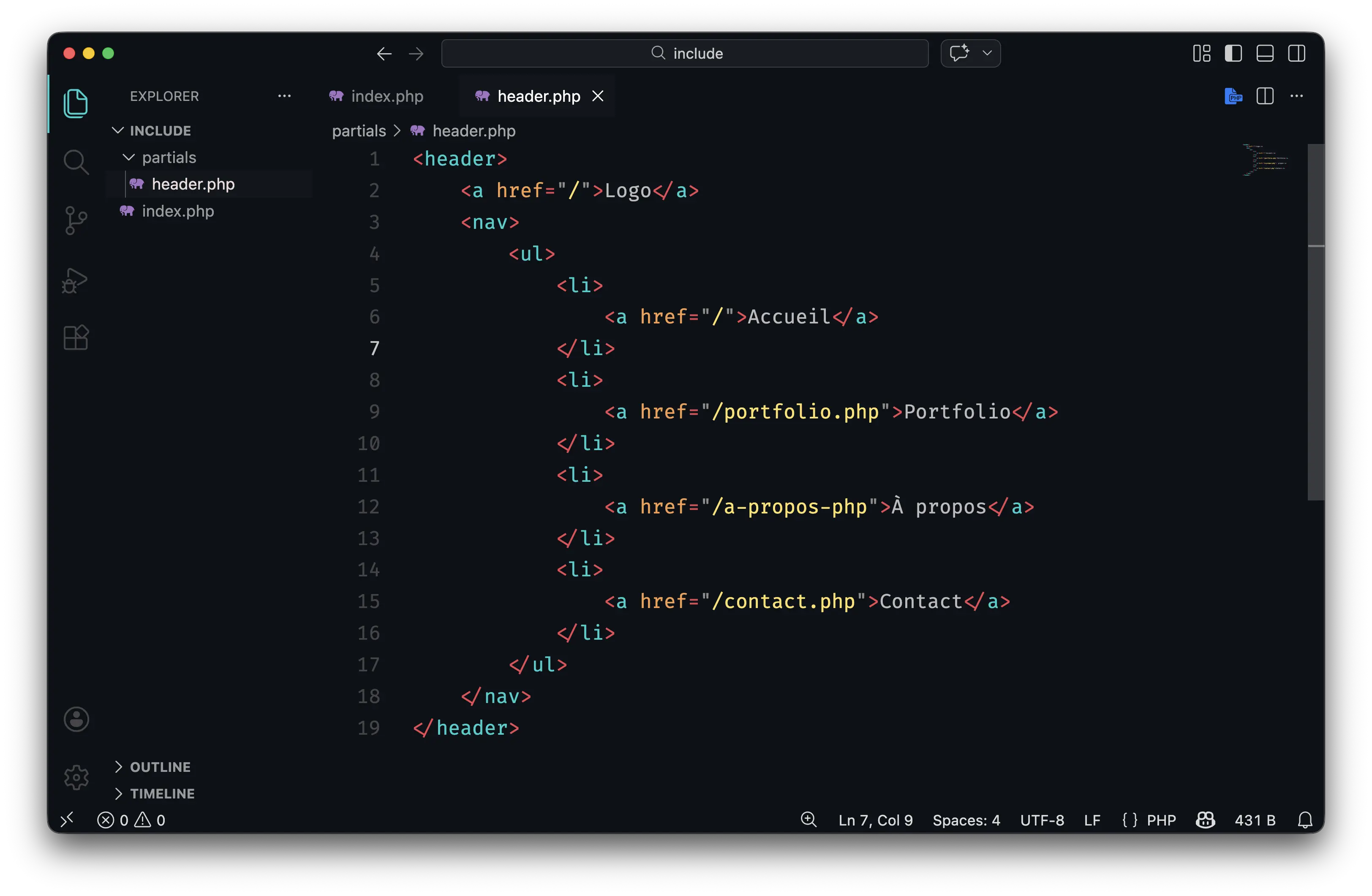Open the Accounts menu icon
This screenshot has height=896, width=1372.
(x=76, y=719)
